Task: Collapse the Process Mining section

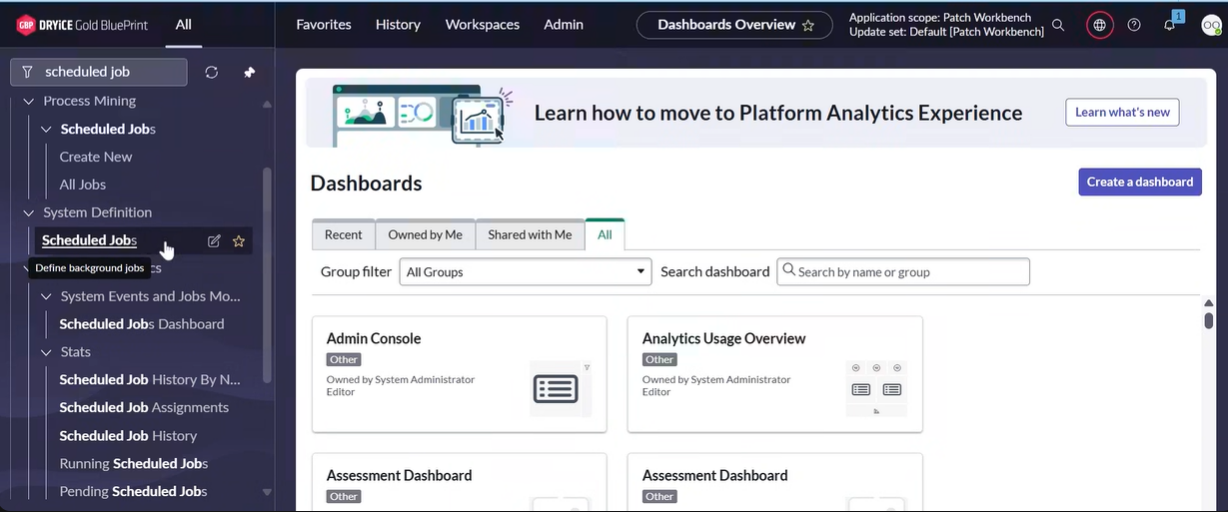Action: click(29, 101)
